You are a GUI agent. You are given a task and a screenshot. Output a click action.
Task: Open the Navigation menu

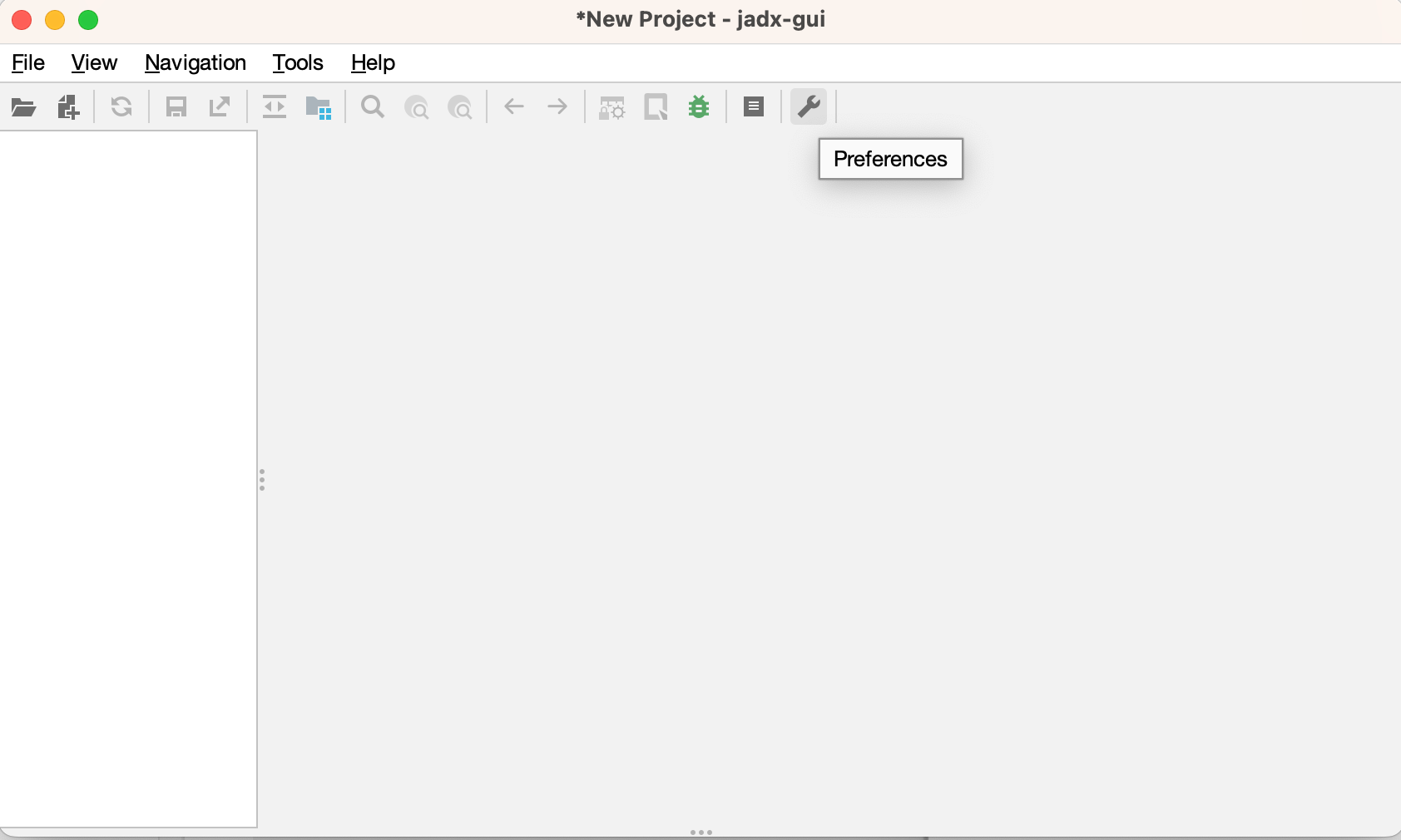(x=196, y=63)
